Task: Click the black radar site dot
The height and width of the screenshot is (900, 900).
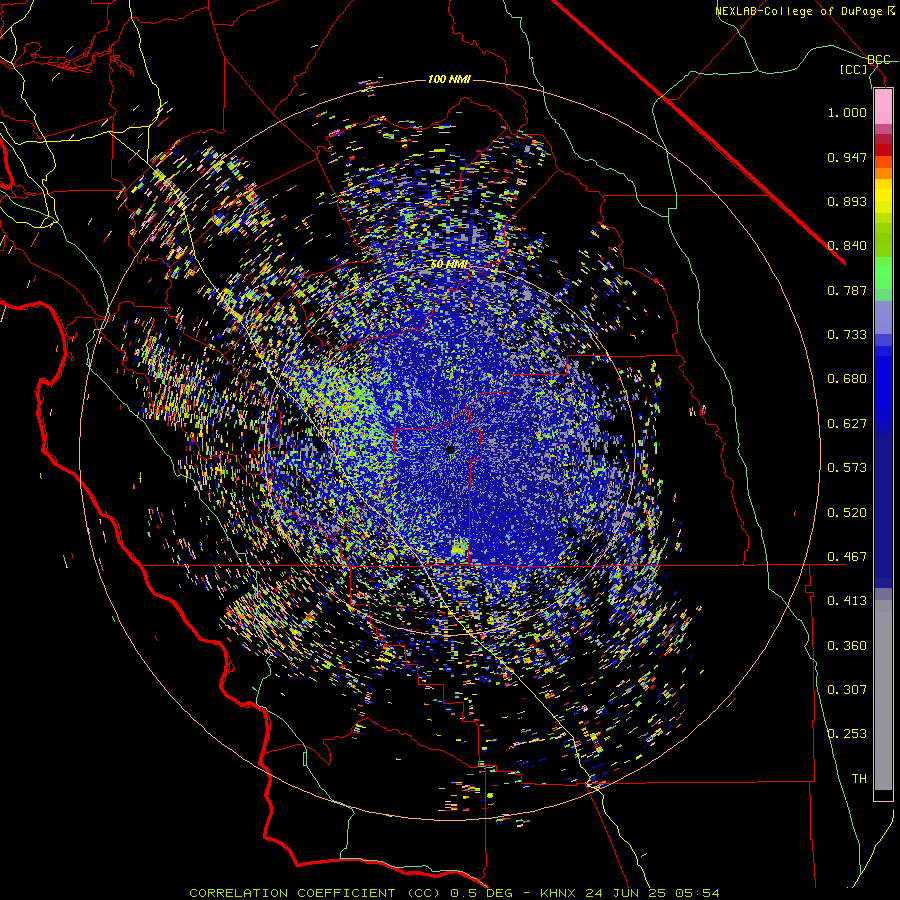Action: click(451, 449)
